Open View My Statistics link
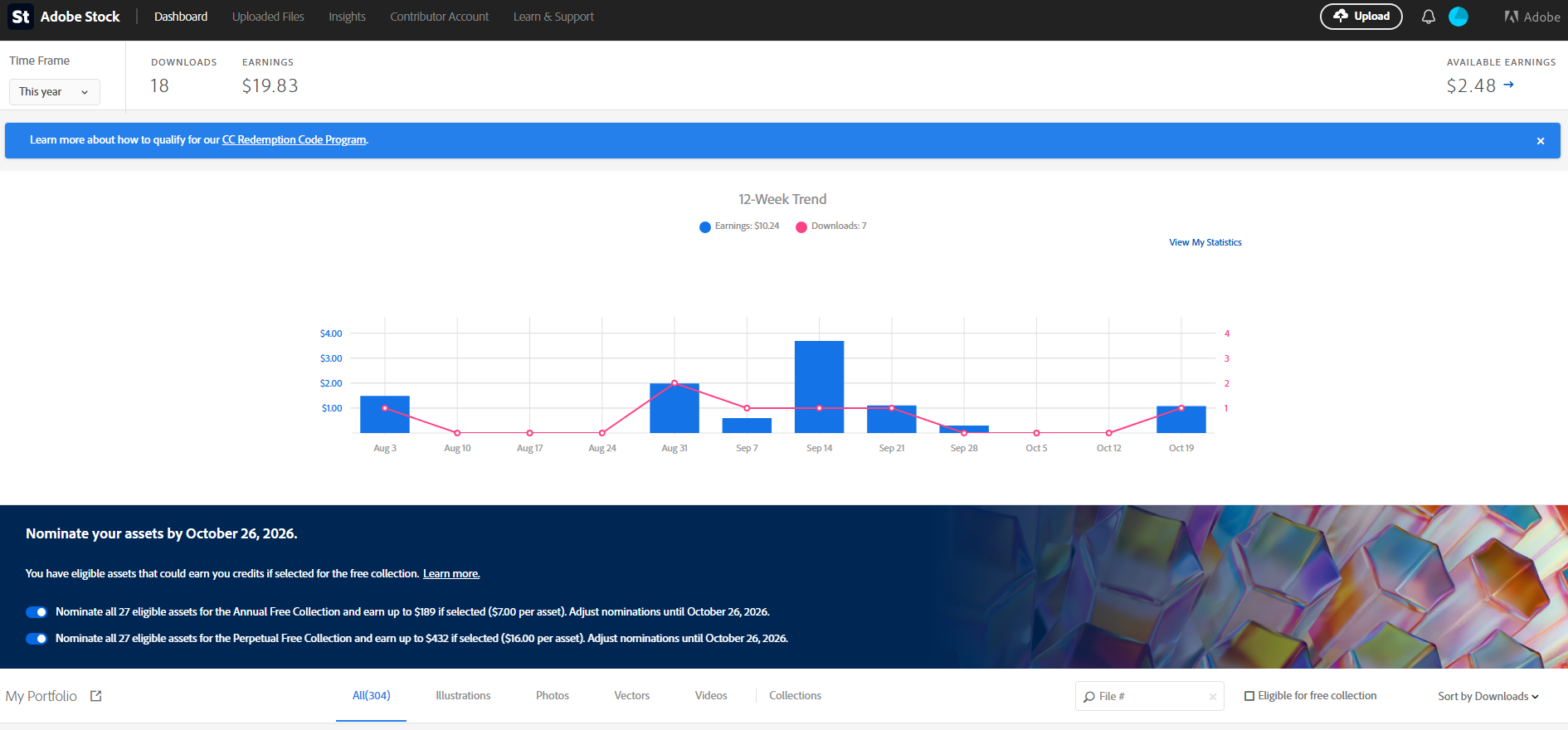The image size is (1568, 730). tap(1205, 242)
